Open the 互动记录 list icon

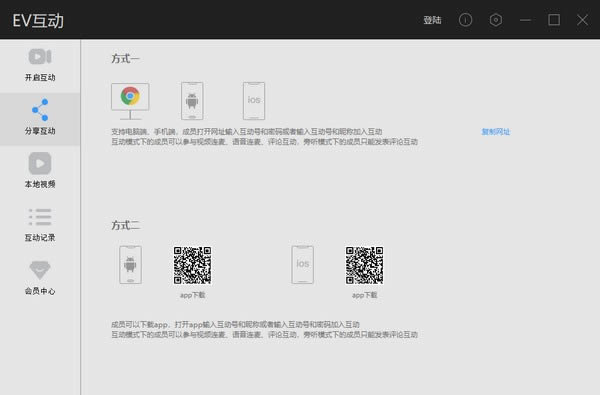(x=40, y=217)
